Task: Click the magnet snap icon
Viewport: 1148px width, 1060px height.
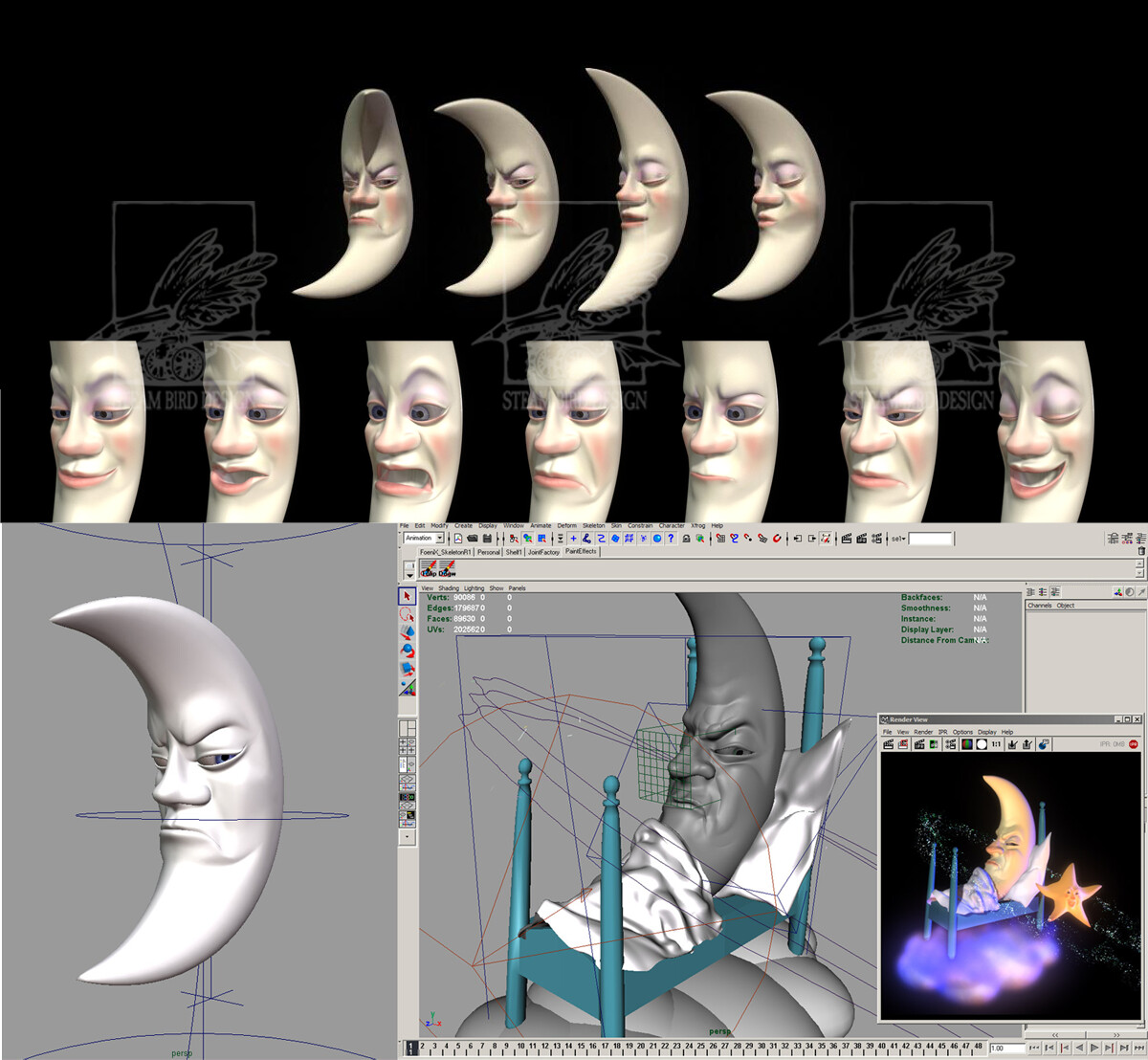Action: 777,539
